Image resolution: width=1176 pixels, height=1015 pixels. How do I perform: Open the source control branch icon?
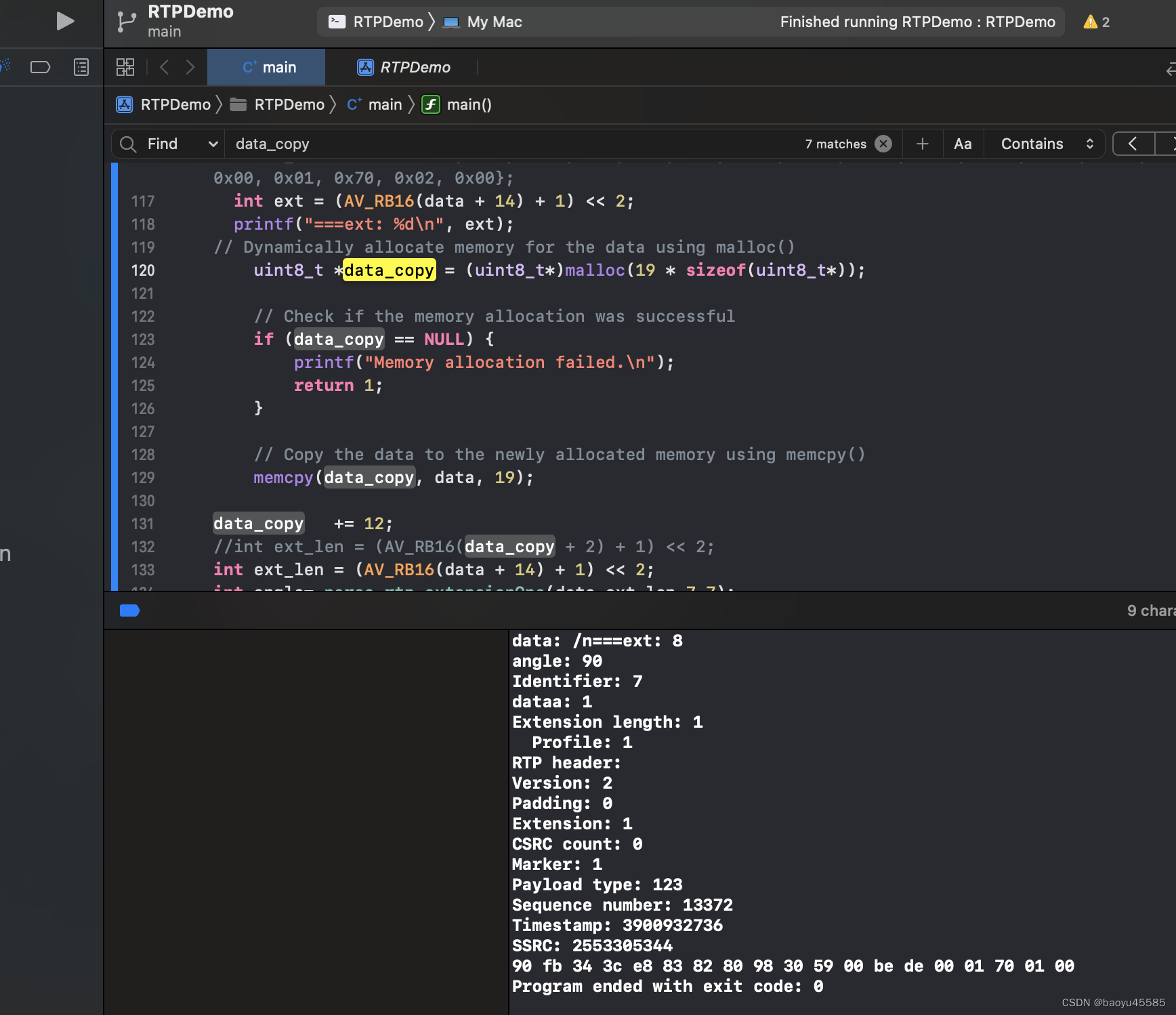click(126, 22)
